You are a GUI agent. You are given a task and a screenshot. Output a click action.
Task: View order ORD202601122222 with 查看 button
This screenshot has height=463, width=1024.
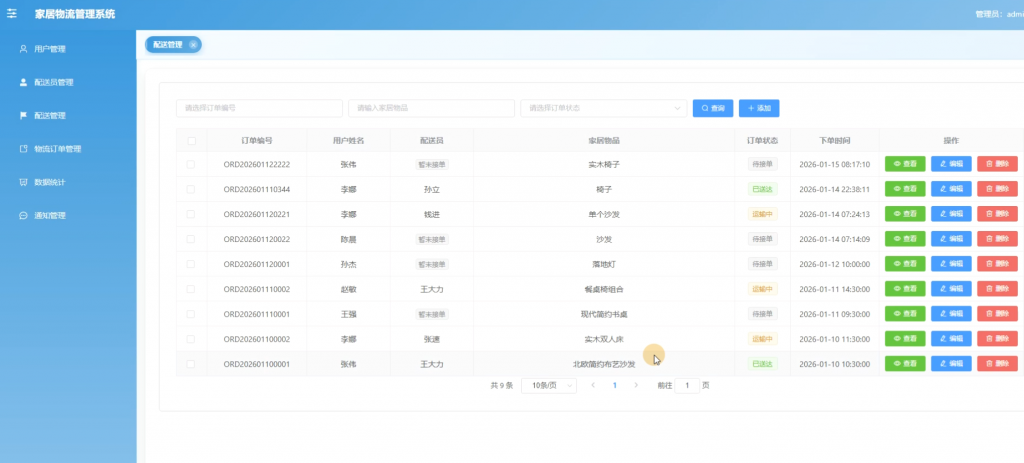[905, 164]
